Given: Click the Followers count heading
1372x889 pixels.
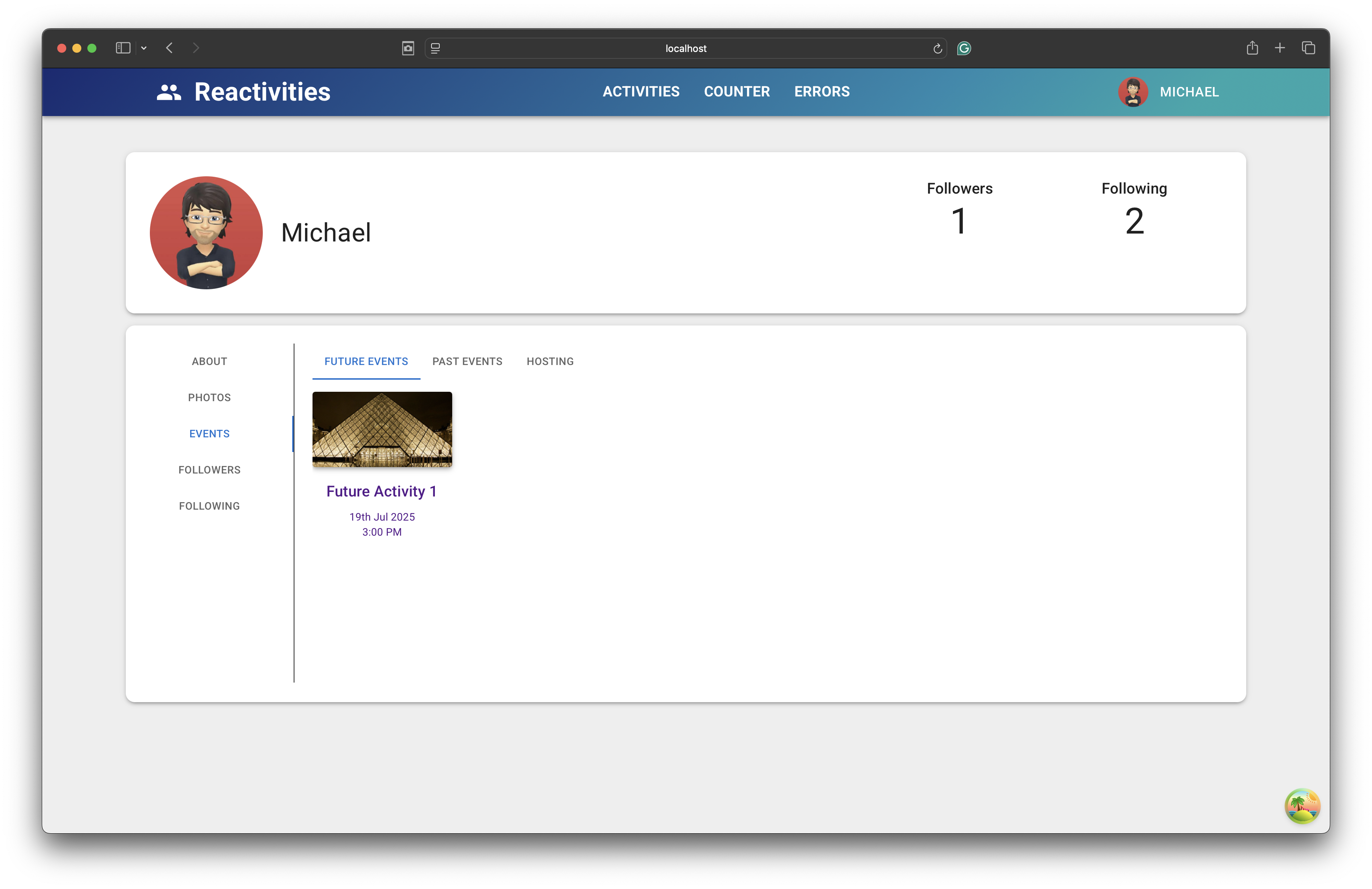Looking at the screenshot, I should (959, 189).
